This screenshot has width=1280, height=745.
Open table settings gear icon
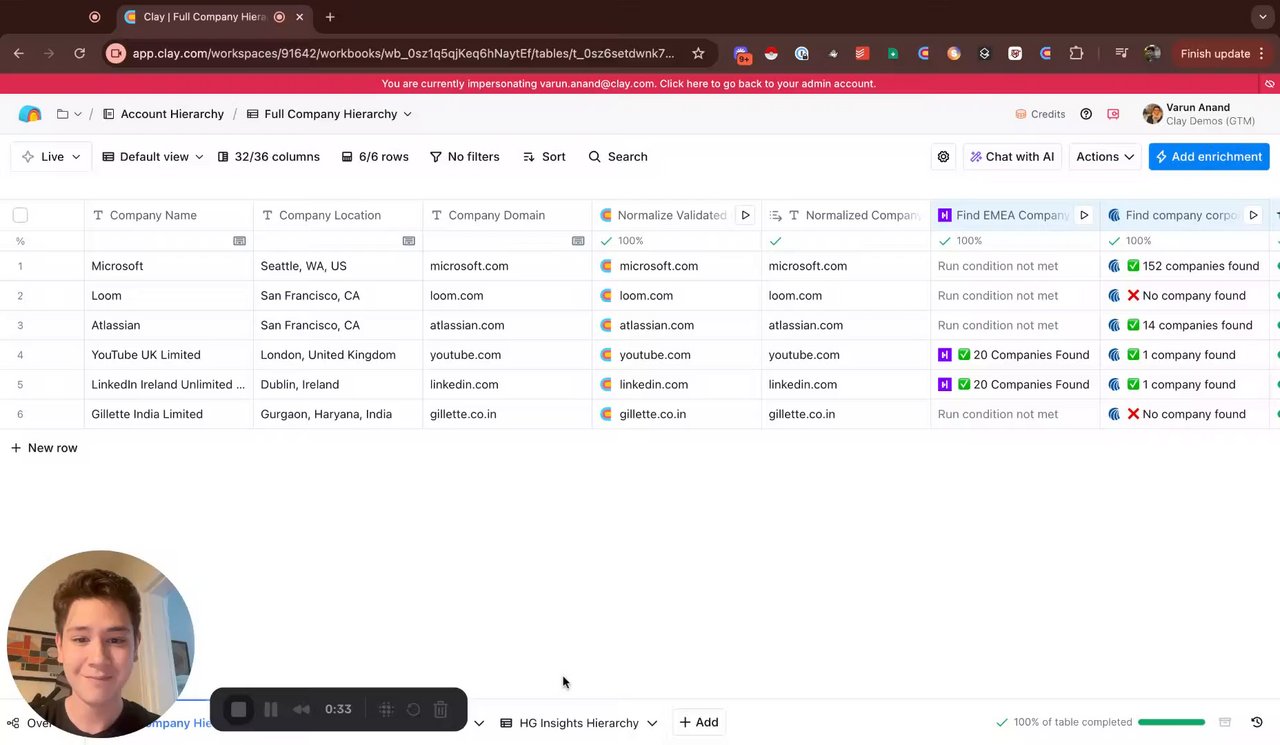click(943, 157)
